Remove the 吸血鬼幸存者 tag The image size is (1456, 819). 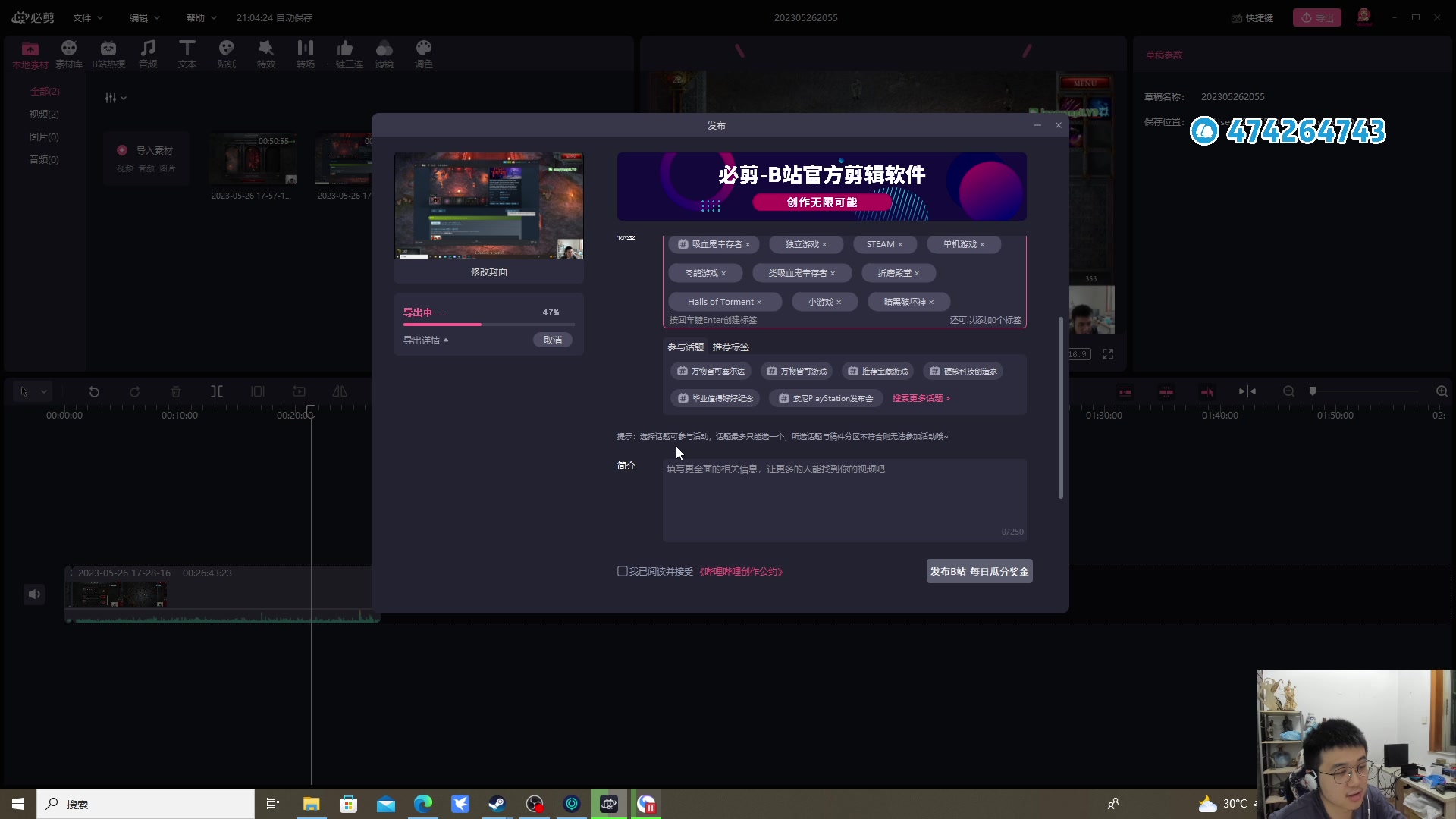[x=748, y=244]
